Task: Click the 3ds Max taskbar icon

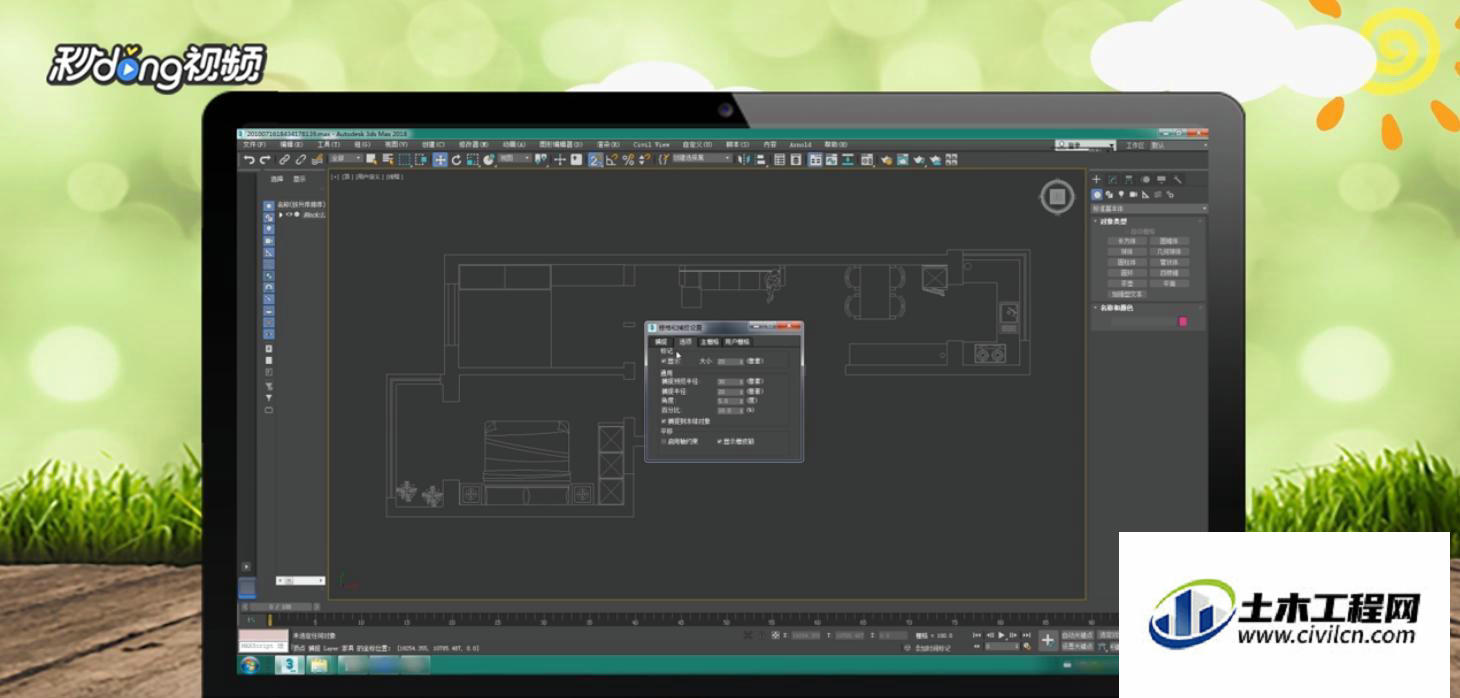Action: (290, 665)
